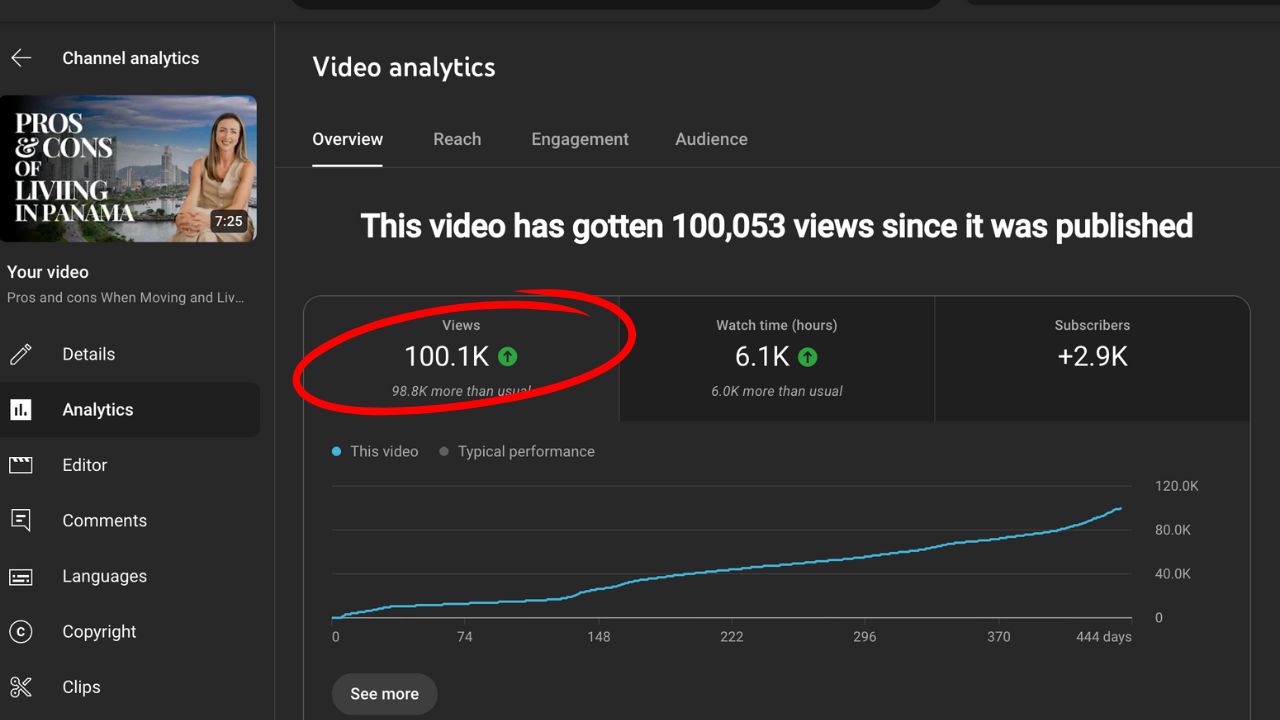
Task: Select the Audience tab
Action: [x=711, y=140]
